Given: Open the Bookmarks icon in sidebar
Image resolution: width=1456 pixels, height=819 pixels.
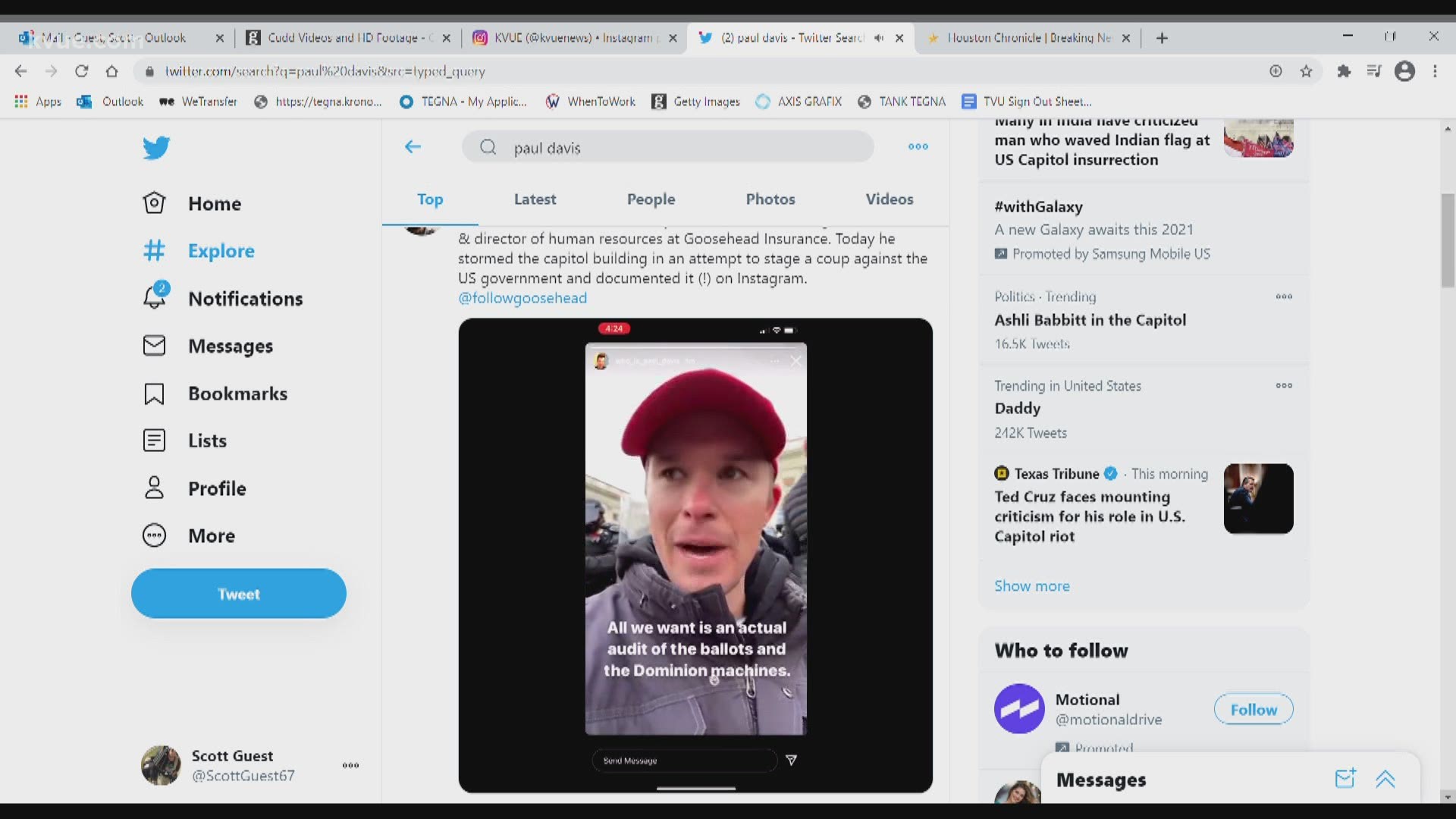Looking at the screenshot, I should coord(154,394).
